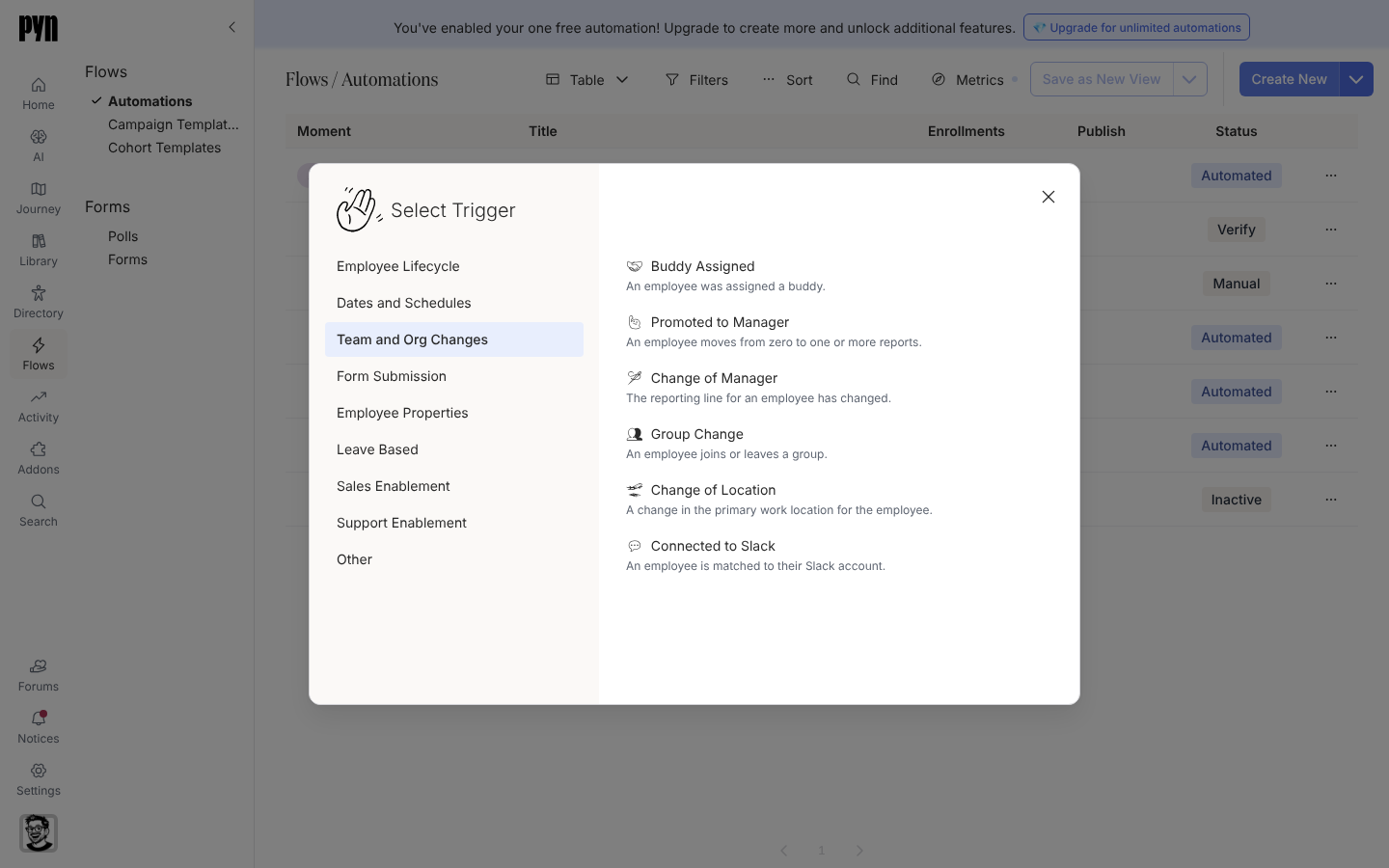Screen dimensions: 1389x868
Task: Collapse the sidebar with the chevron
Action: click(x=231, y=27)
